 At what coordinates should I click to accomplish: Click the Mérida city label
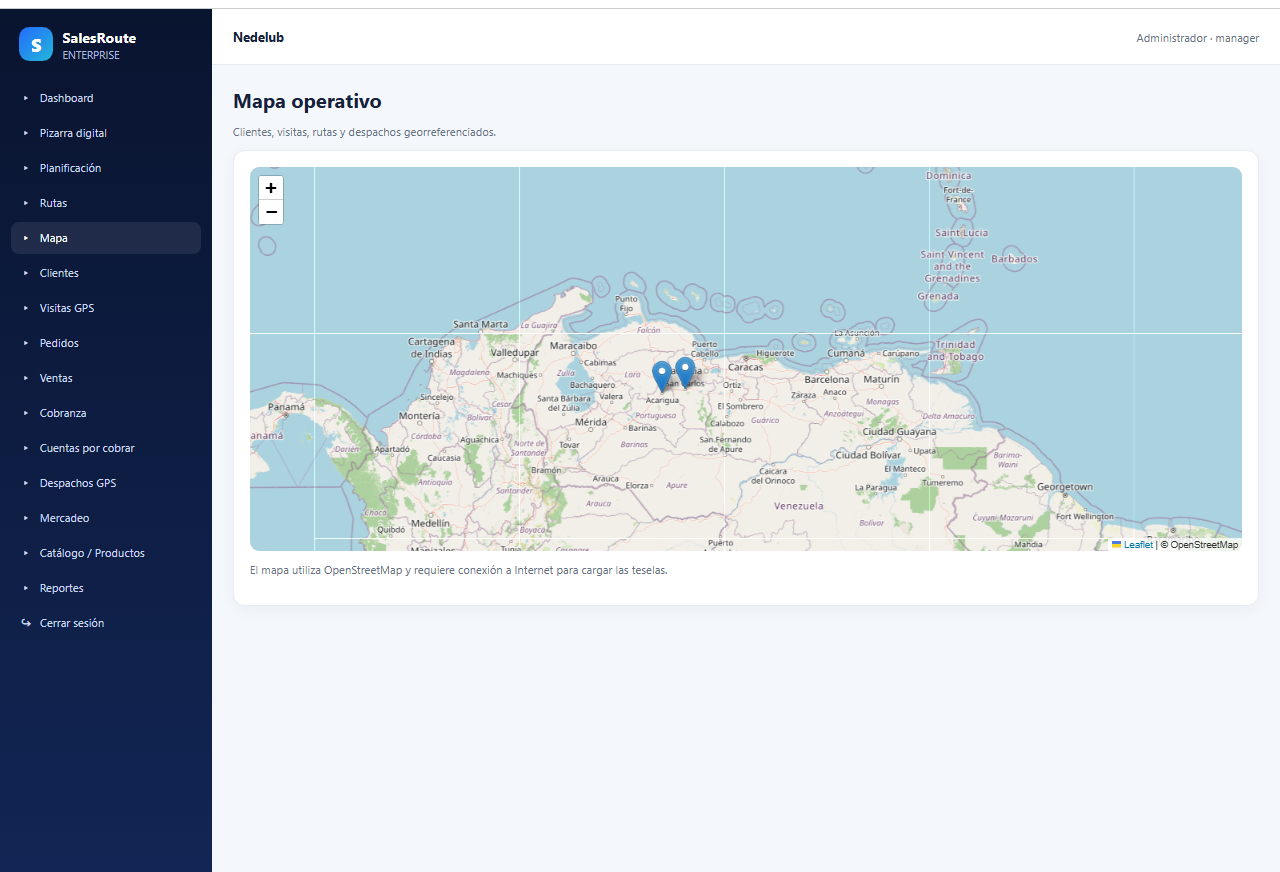[x=591, y=422]
